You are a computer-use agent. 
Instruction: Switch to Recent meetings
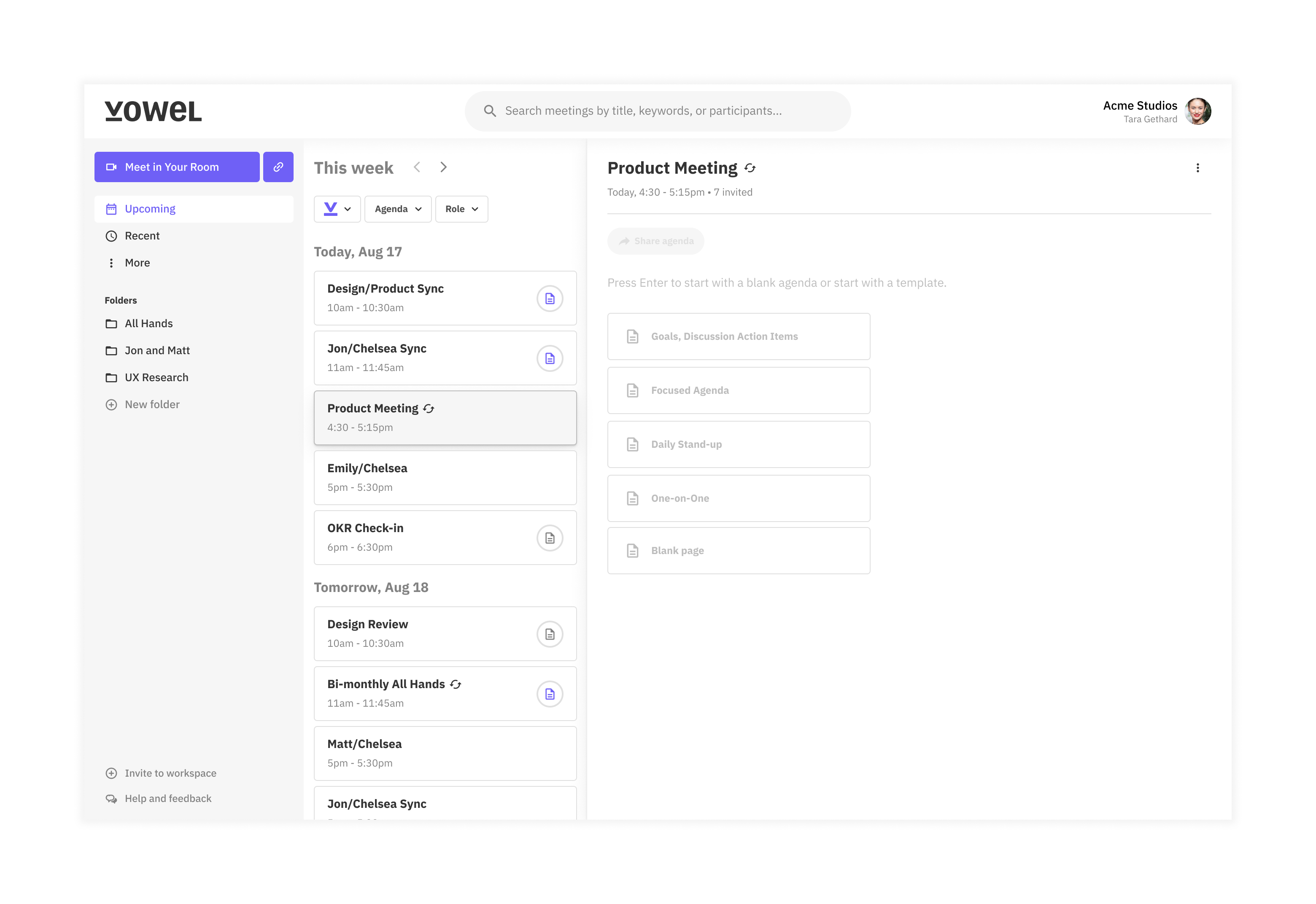click(194, 236)
